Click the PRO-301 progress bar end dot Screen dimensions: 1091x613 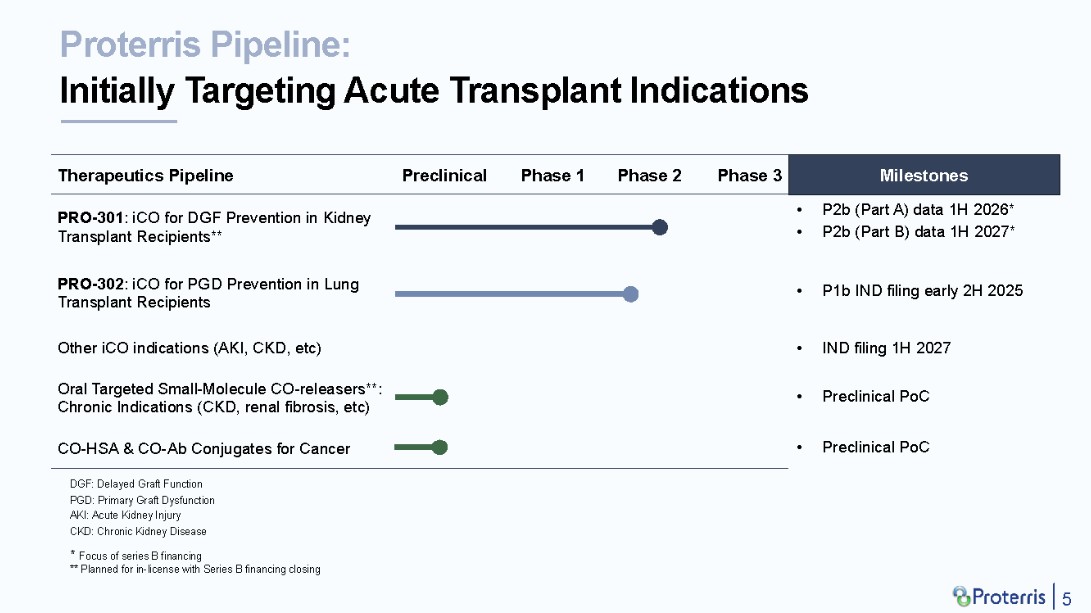click(659, 227)
